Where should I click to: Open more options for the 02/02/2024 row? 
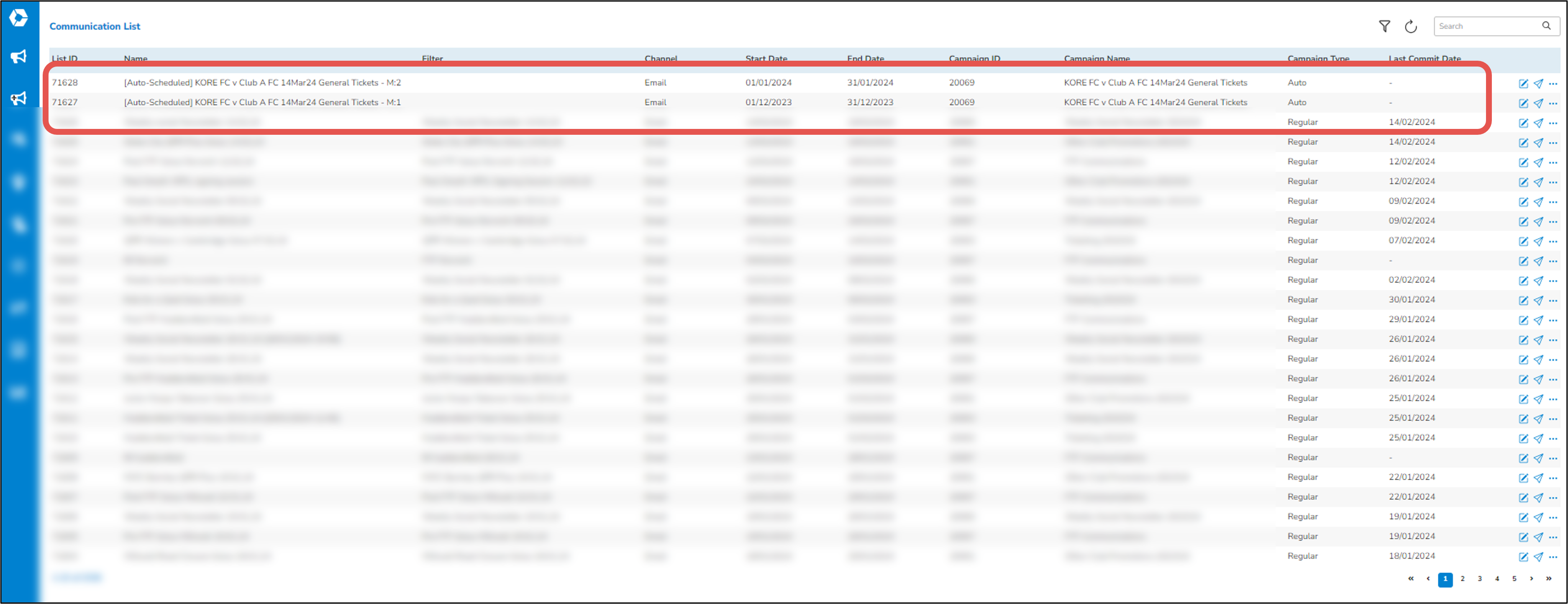click(1553, 281)
